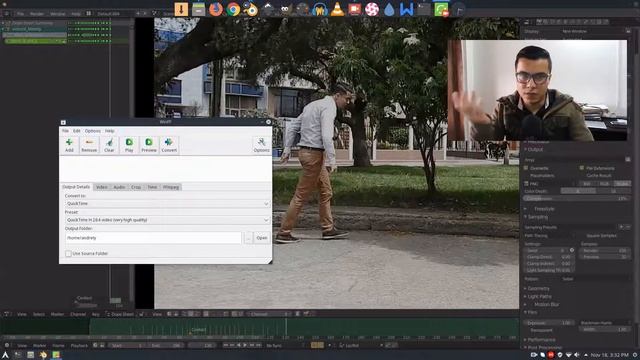The height and width of the screenshot is (360, 640).
Task: Launch Firefox from the top dock
Action: coord(216,9)
